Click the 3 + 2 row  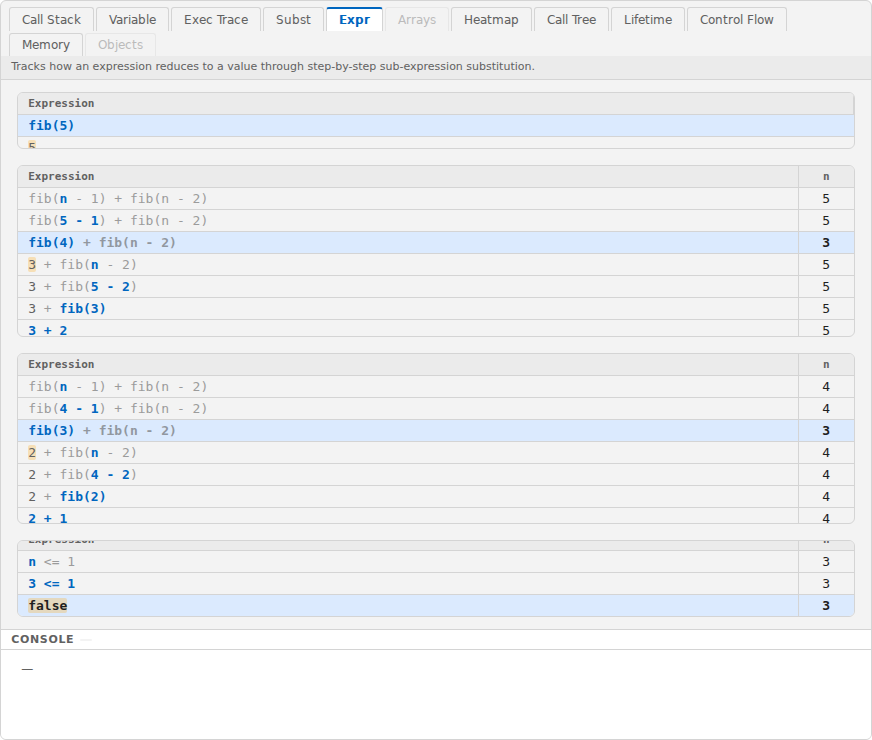[x=435, y=329]
